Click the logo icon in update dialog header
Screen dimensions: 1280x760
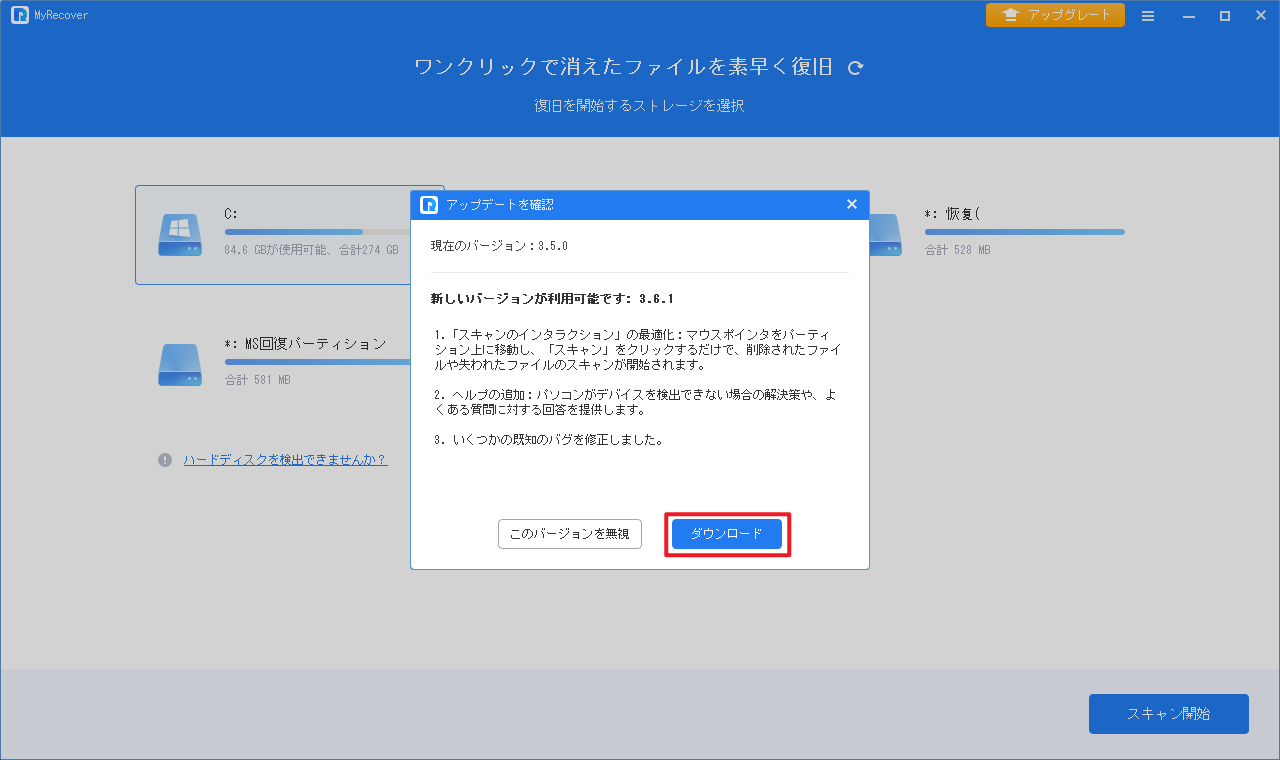[429, 205]
